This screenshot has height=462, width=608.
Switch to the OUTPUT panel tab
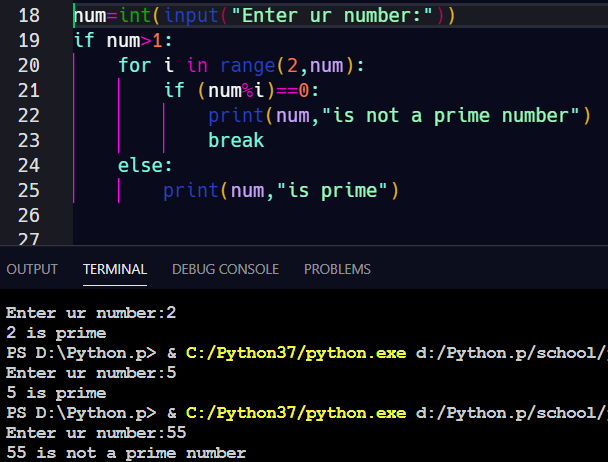coord(32,269)
